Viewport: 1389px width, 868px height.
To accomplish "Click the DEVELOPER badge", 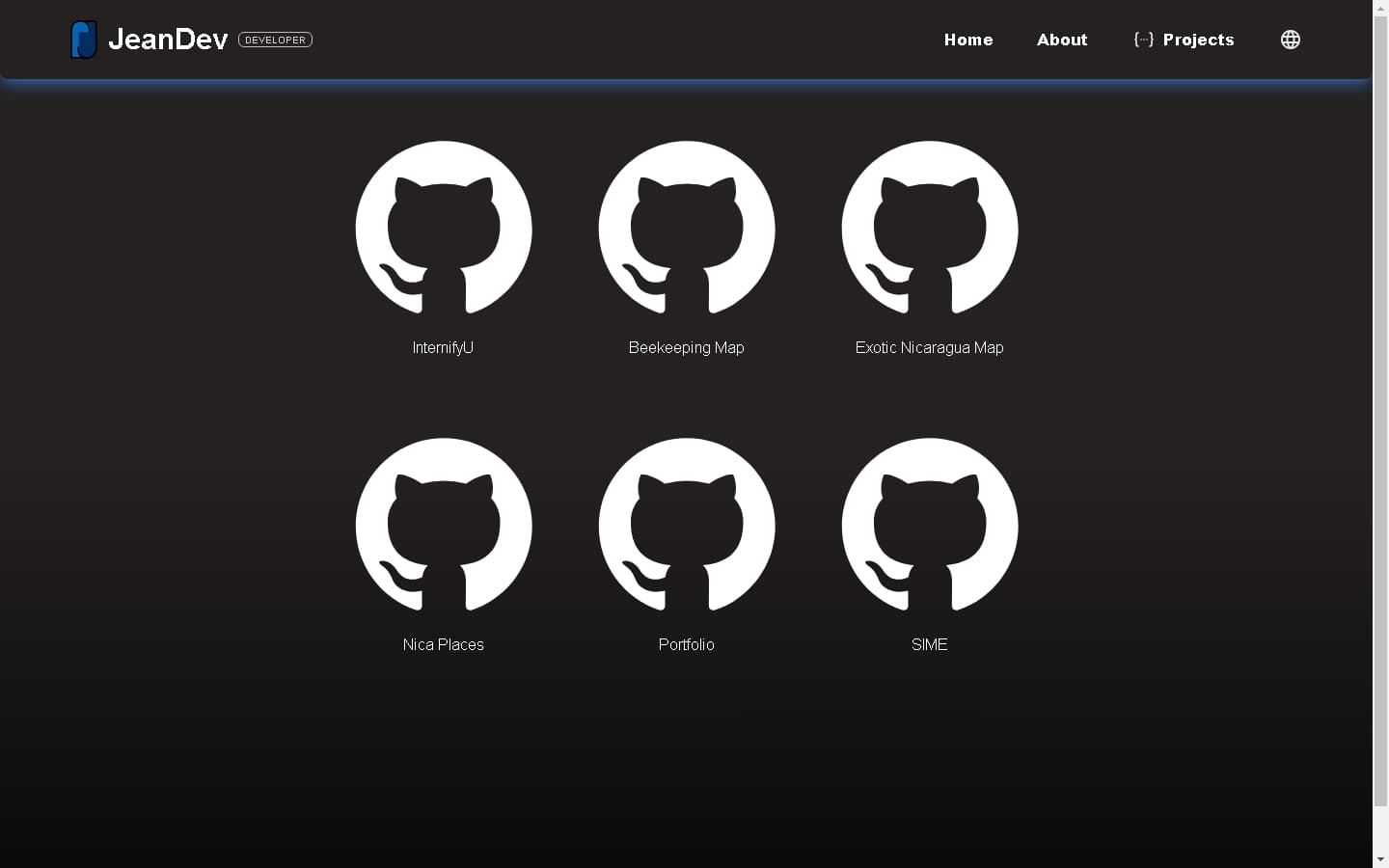I will 275,40.
